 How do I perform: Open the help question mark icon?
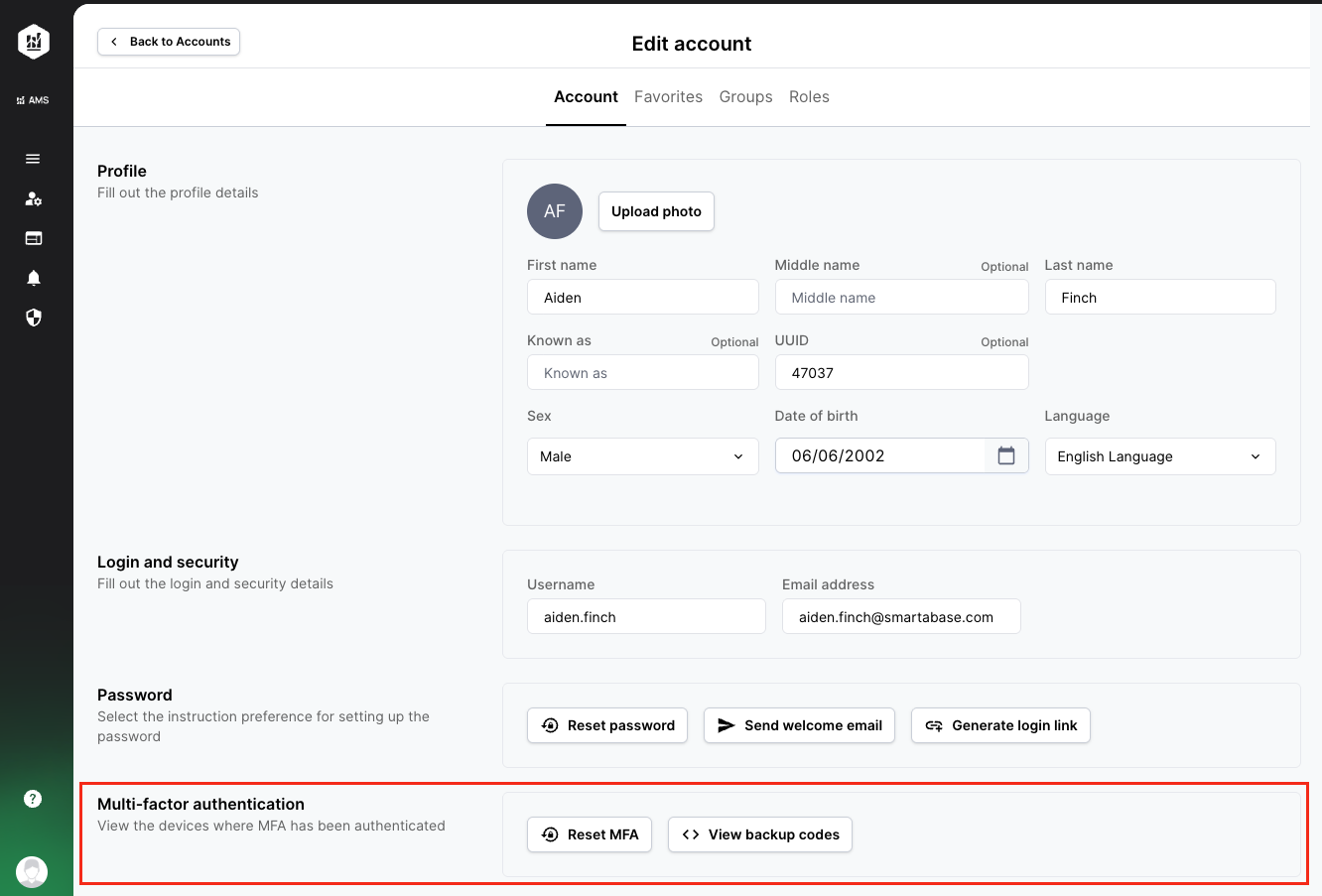click(33, 798)
